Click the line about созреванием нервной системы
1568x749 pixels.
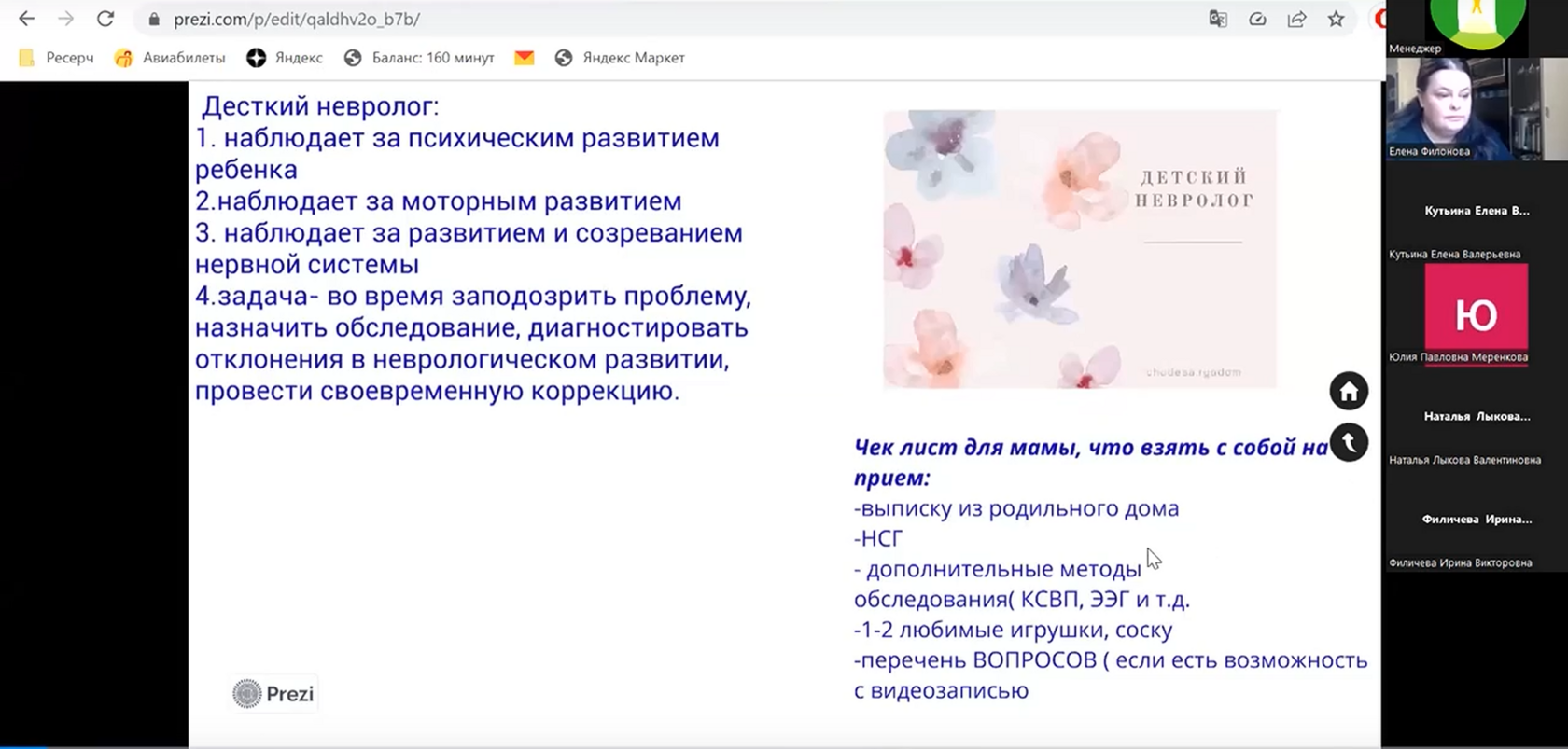click(x=469, y=249)
